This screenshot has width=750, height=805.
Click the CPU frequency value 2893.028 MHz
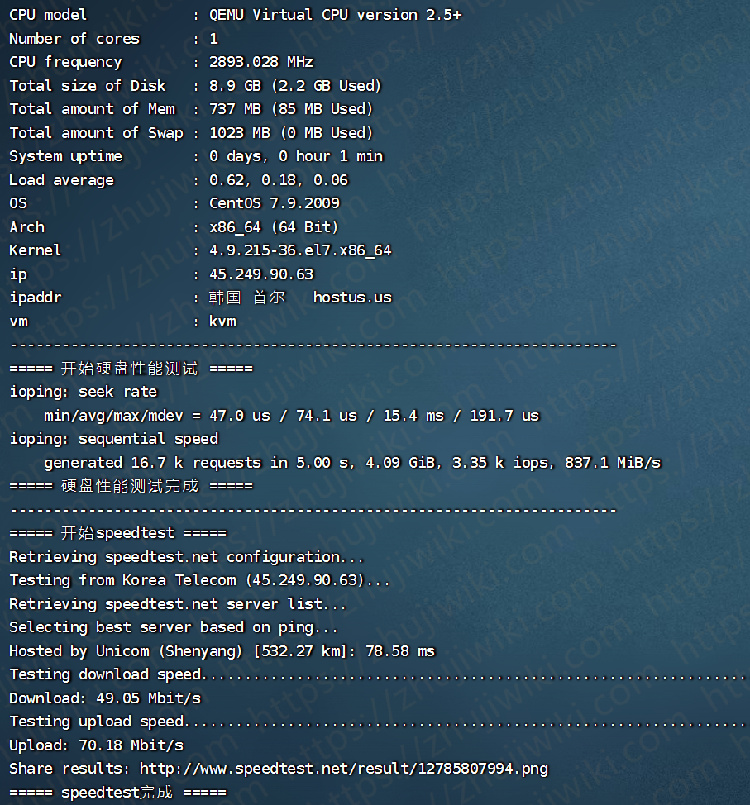261,62
